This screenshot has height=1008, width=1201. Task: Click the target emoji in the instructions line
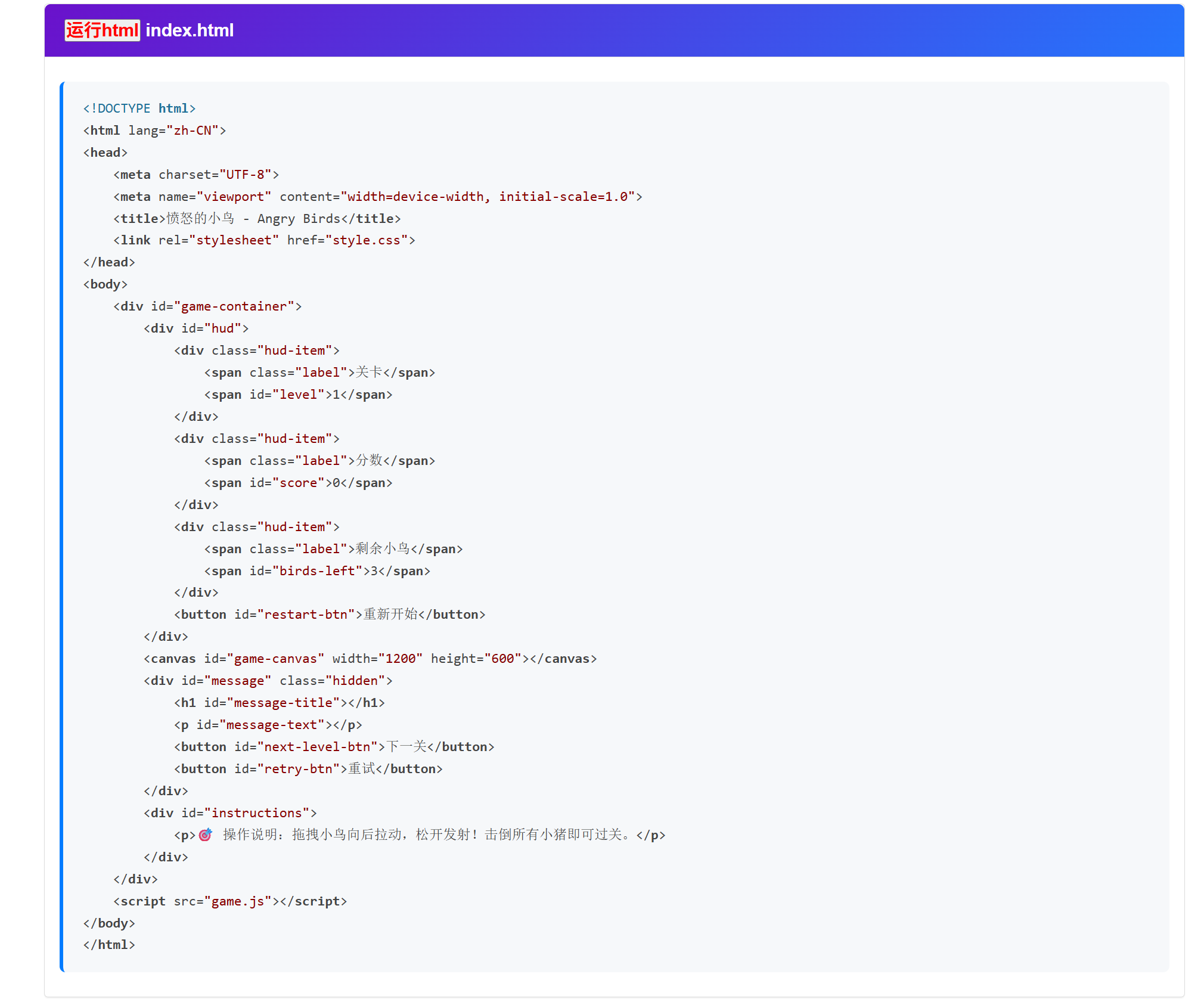click(x=206, y=835)
